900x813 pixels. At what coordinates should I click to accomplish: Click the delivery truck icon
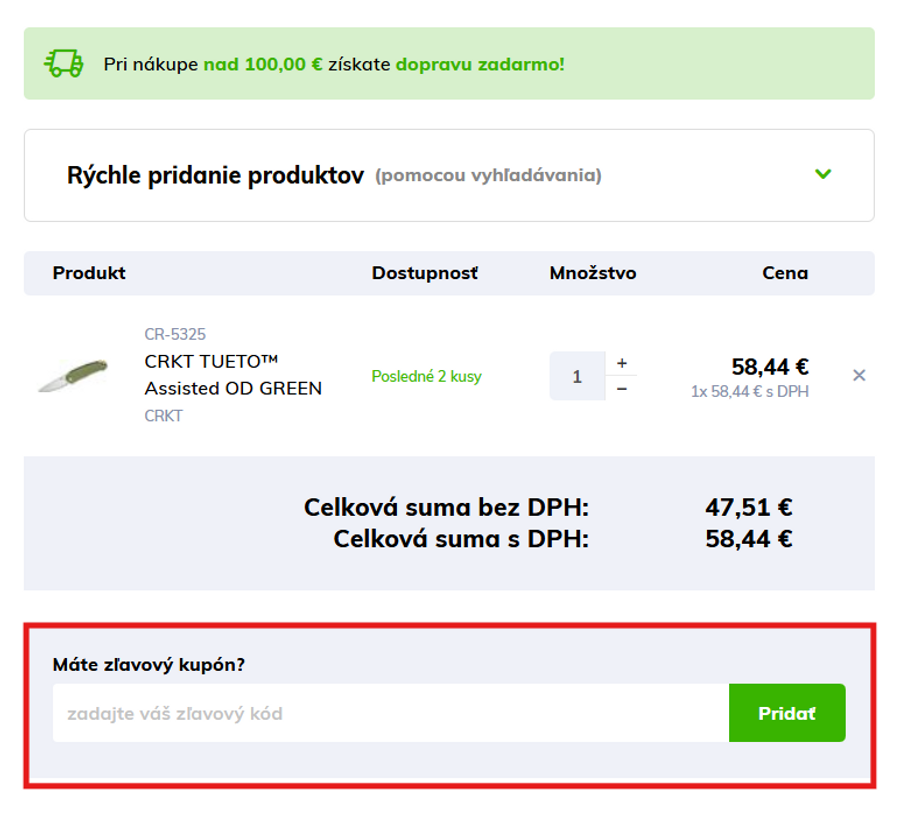[x=62, y=62]
